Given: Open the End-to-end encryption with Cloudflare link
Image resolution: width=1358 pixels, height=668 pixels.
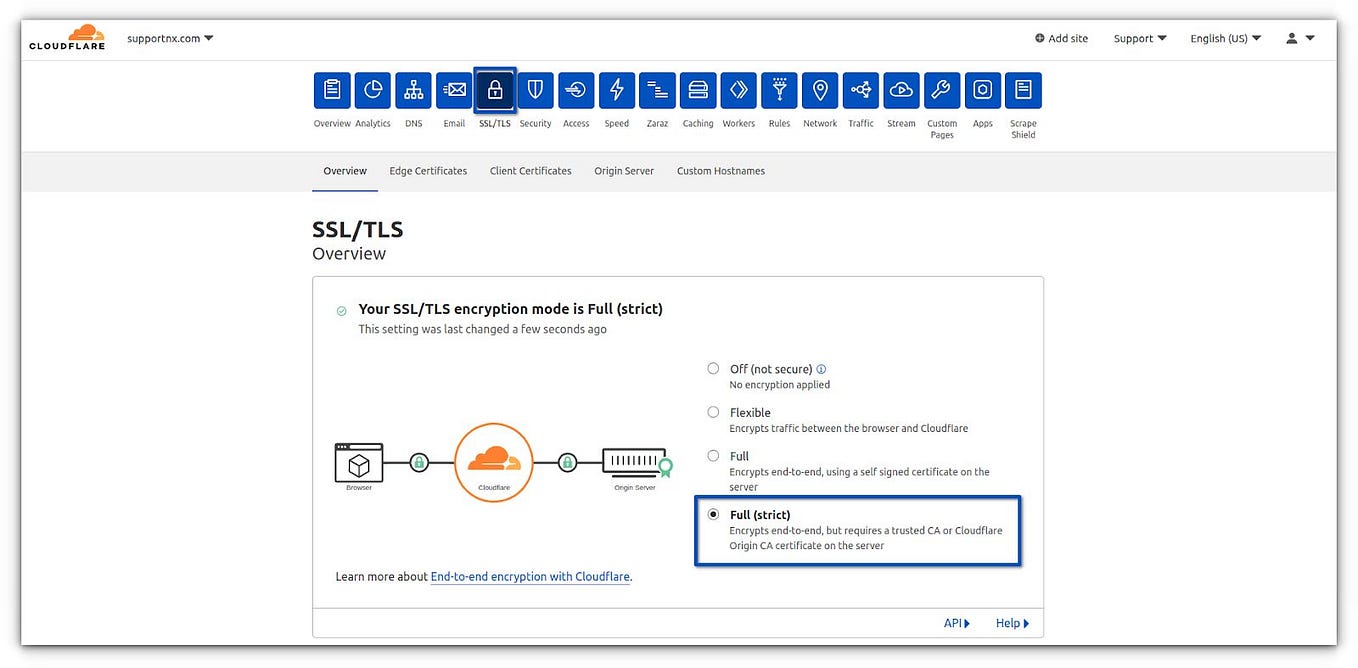Looking at the screenshot, I should pos(530,576).
